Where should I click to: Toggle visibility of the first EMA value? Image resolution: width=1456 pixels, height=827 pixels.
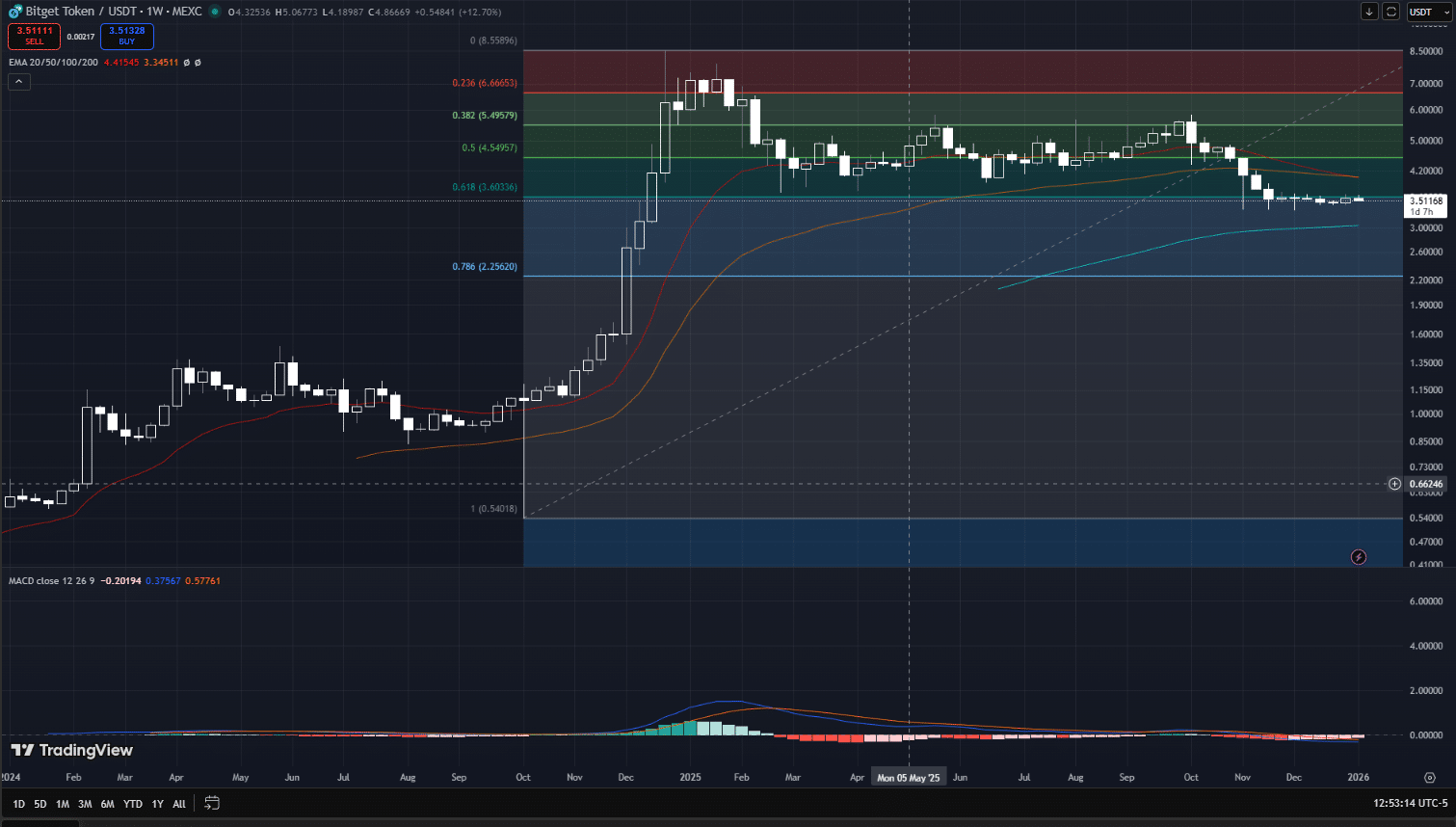[186, 62]
